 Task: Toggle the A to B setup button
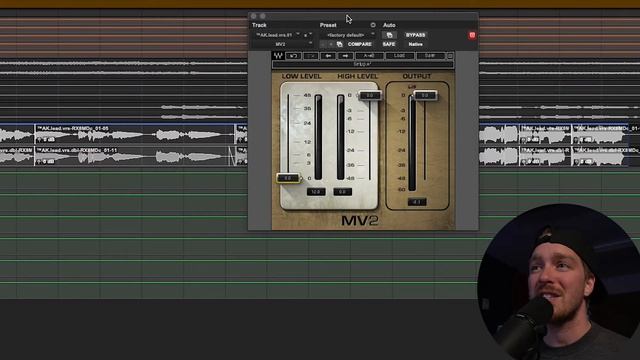coord(369,56)
